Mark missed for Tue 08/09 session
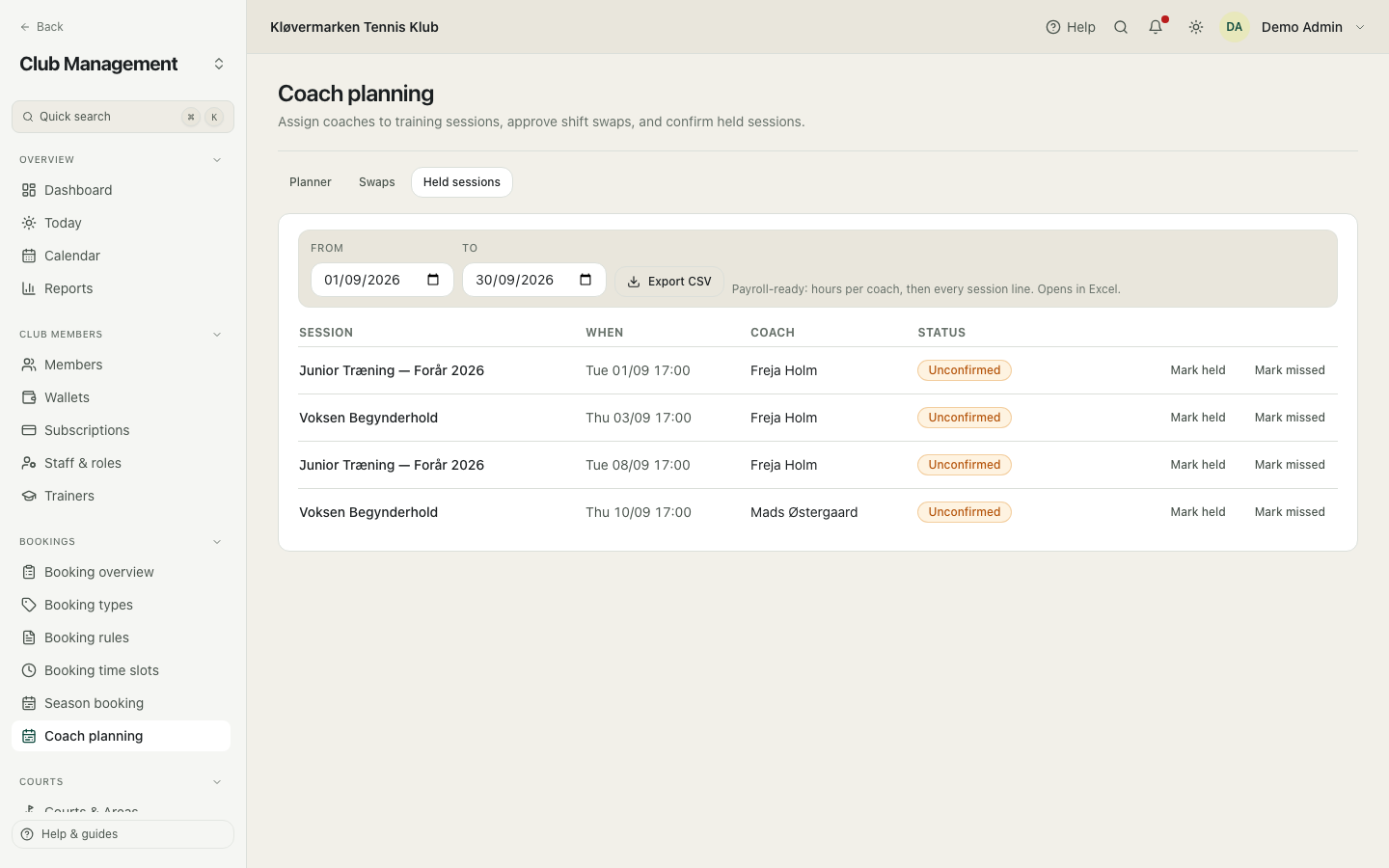This screenshot has height=868, width=1389. click(1290, 465)
